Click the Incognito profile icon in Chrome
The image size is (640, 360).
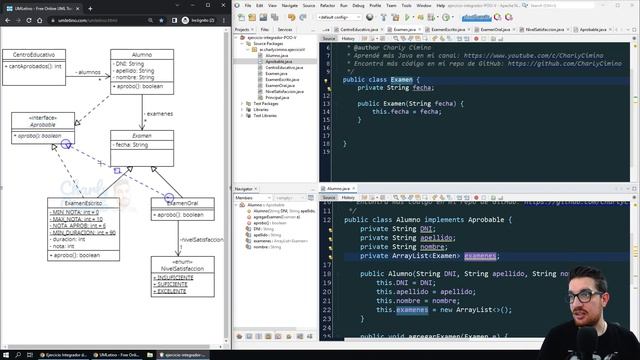tap(185, 20)
